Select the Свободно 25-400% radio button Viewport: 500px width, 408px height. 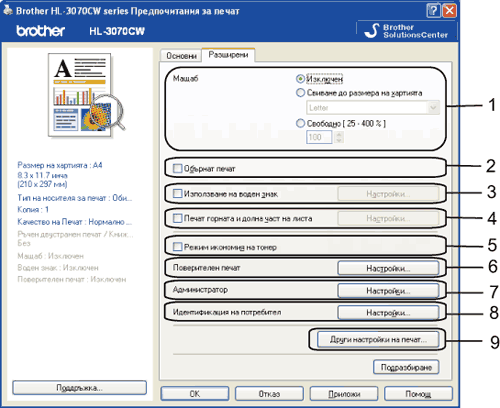point(300,123)
